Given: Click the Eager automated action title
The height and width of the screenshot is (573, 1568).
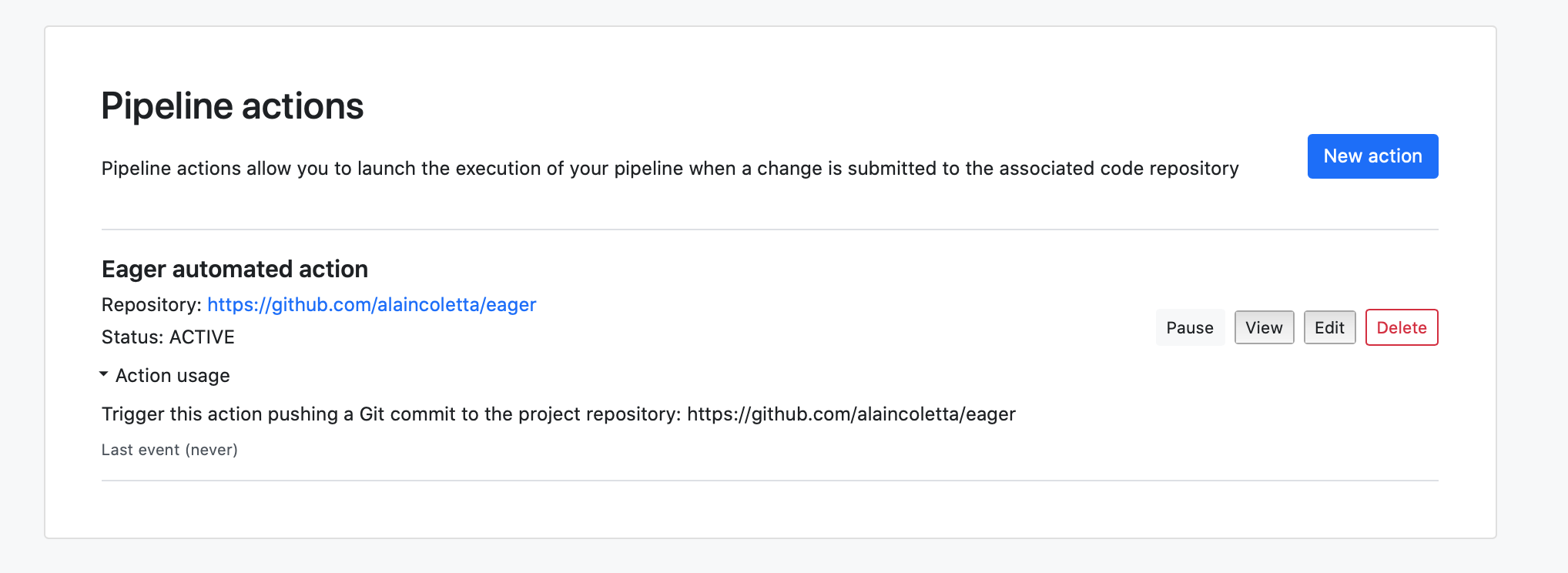Looking at the screenshot, I should coord(235,269).
